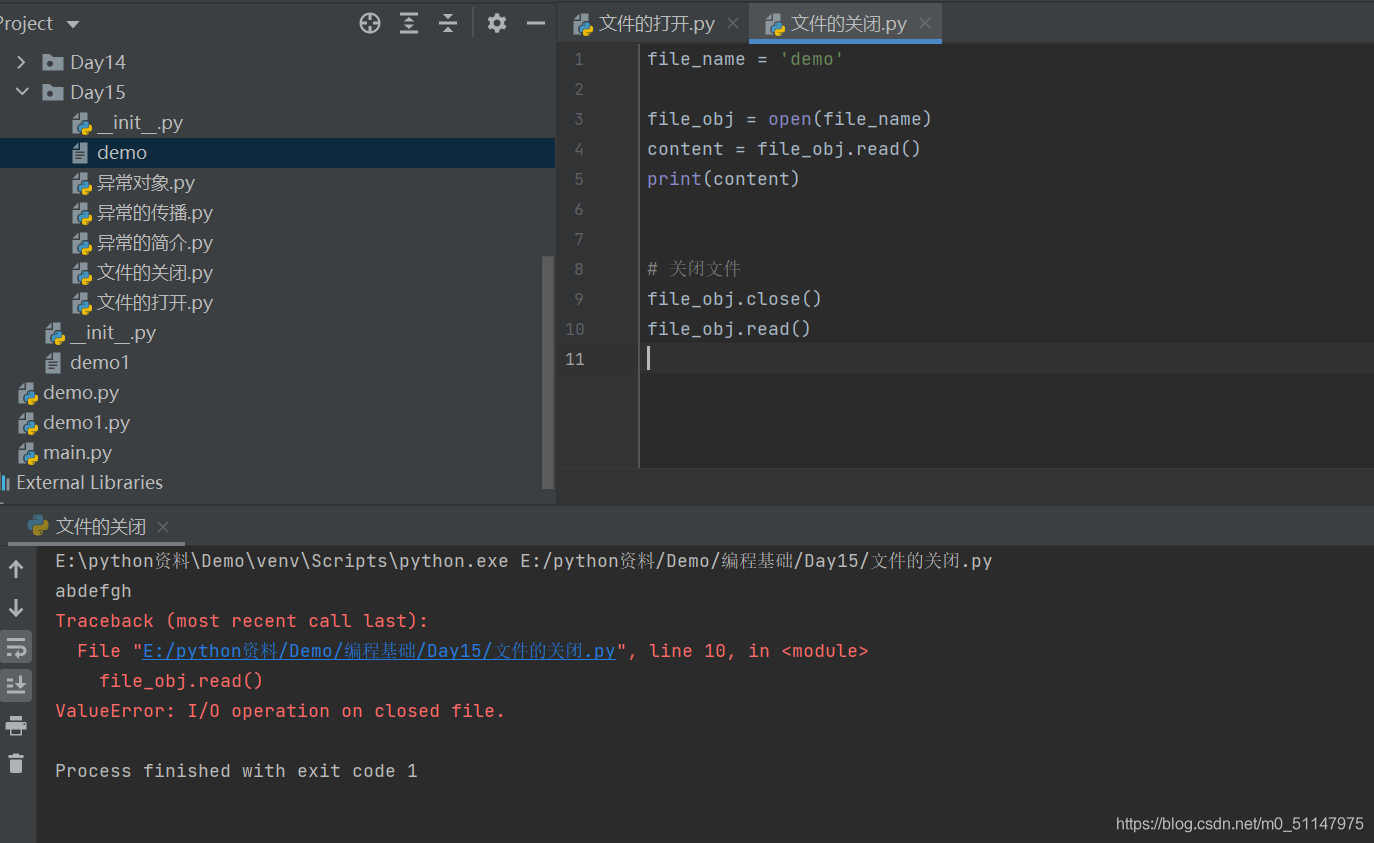Open the Project view dropdown arrow
Screen dimensions: 1374x843
pos(72,24)
